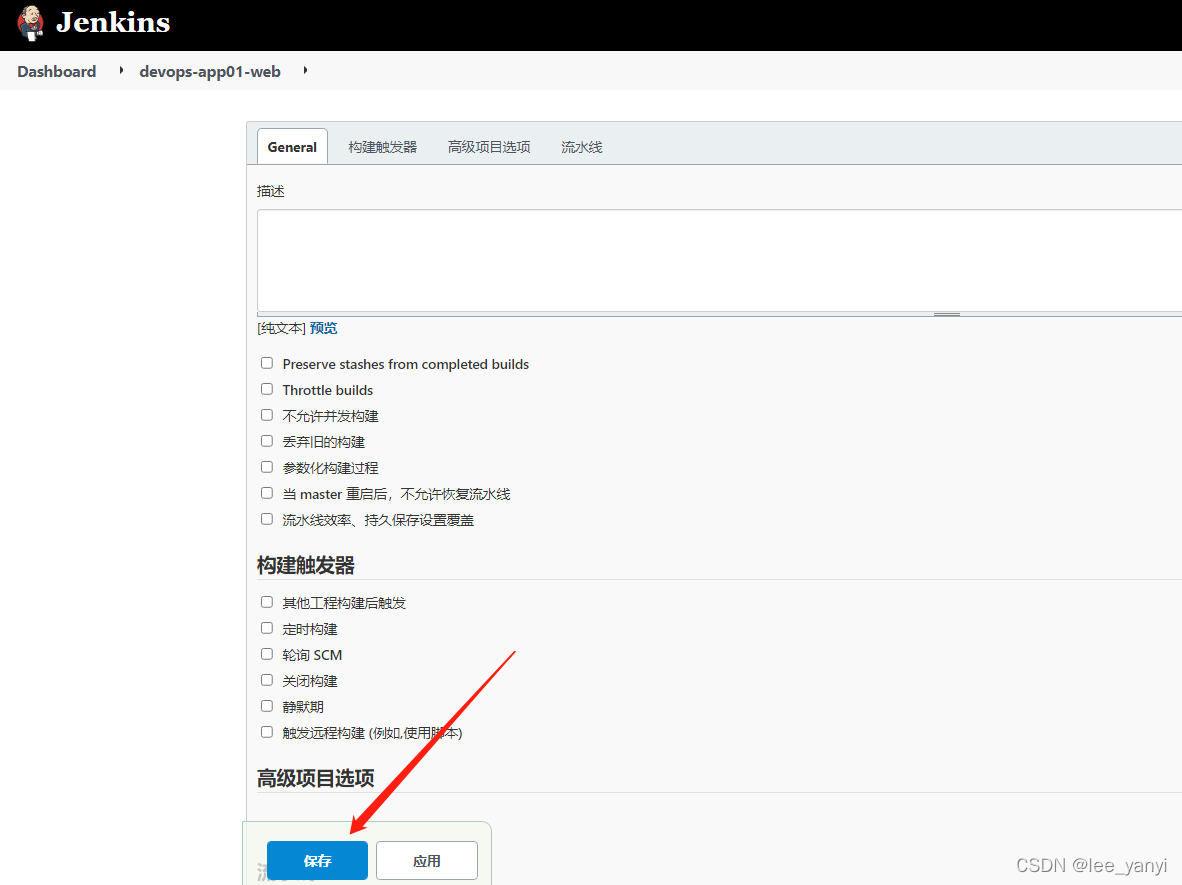Enable 轮询 SCM checkbox
The image size is (1182, 885).
(x=267, y=654)
